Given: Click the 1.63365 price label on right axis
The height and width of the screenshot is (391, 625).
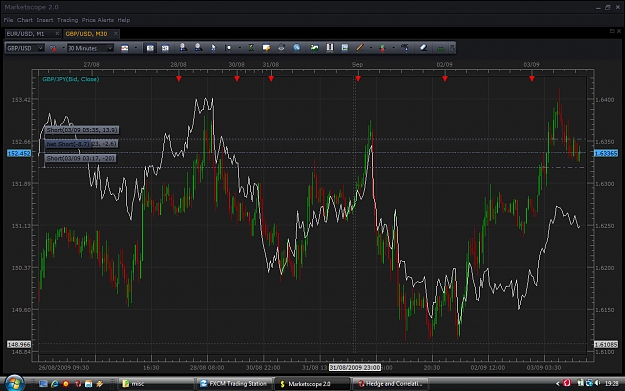Looking at the screenshot, I should 606,153.
